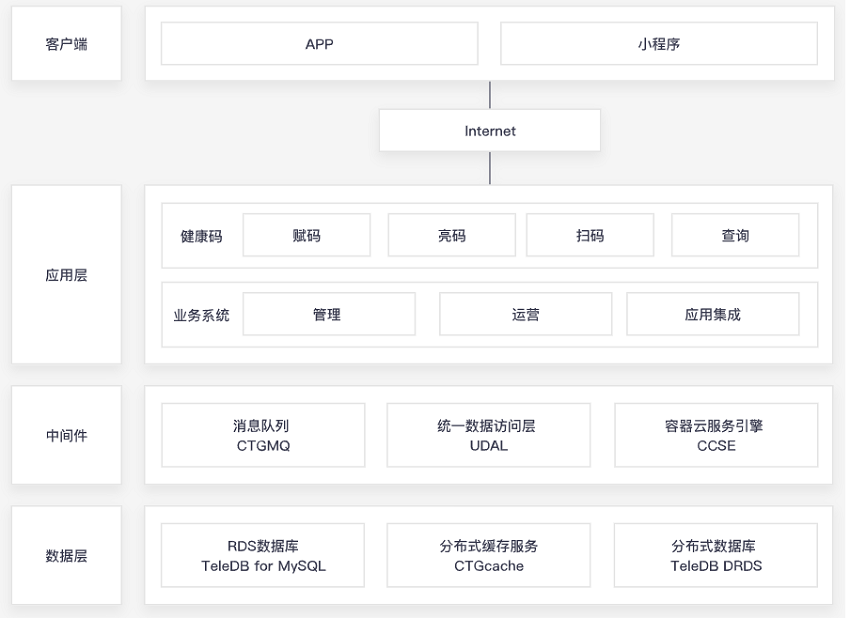Click the 应用层 layer label
The width and height of the screenshot is (850, 618).
click(66, 274)
